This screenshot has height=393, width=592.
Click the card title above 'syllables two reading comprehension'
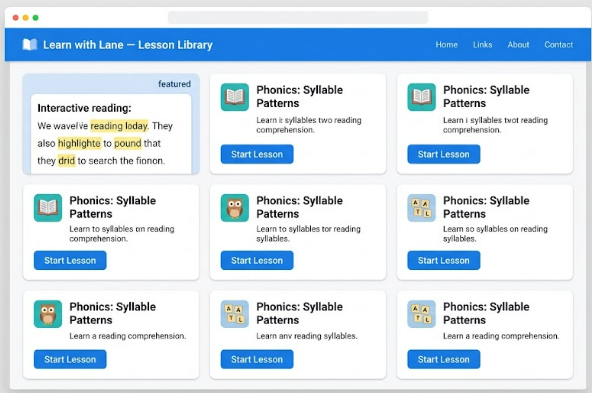(x=299, y=97)
